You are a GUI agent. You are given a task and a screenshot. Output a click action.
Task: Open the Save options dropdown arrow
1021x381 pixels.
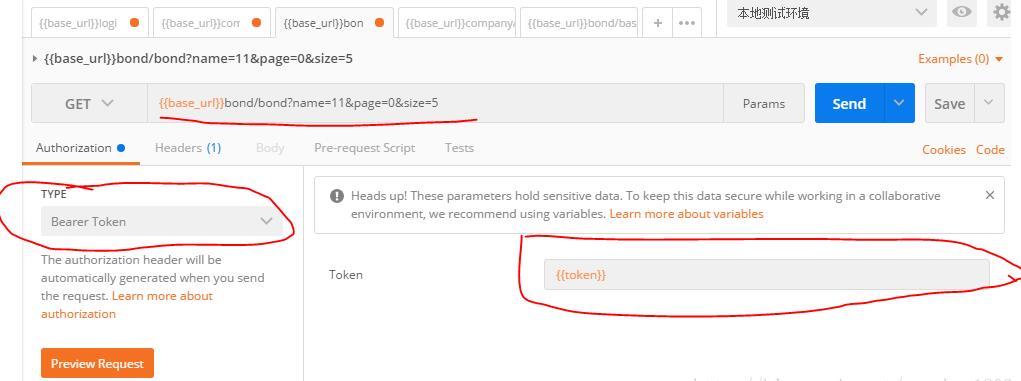point(989,103)
